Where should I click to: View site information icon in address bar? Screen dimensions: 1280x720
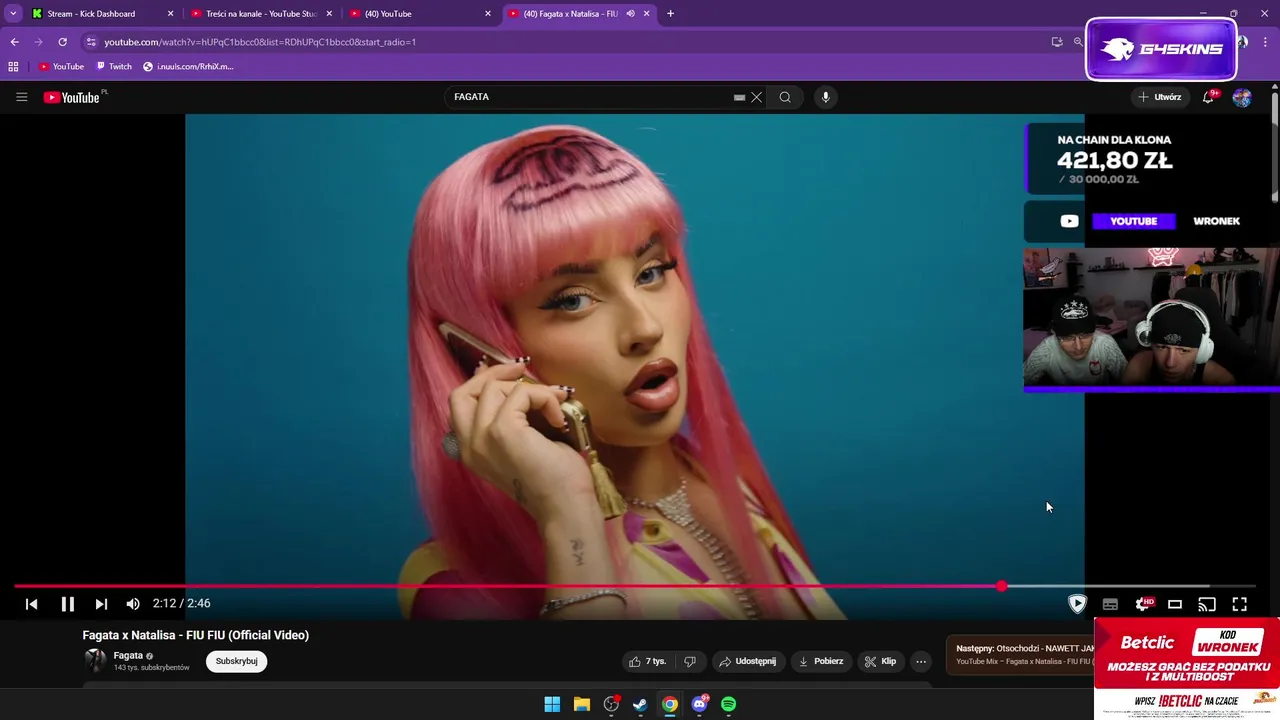(91, 42)
